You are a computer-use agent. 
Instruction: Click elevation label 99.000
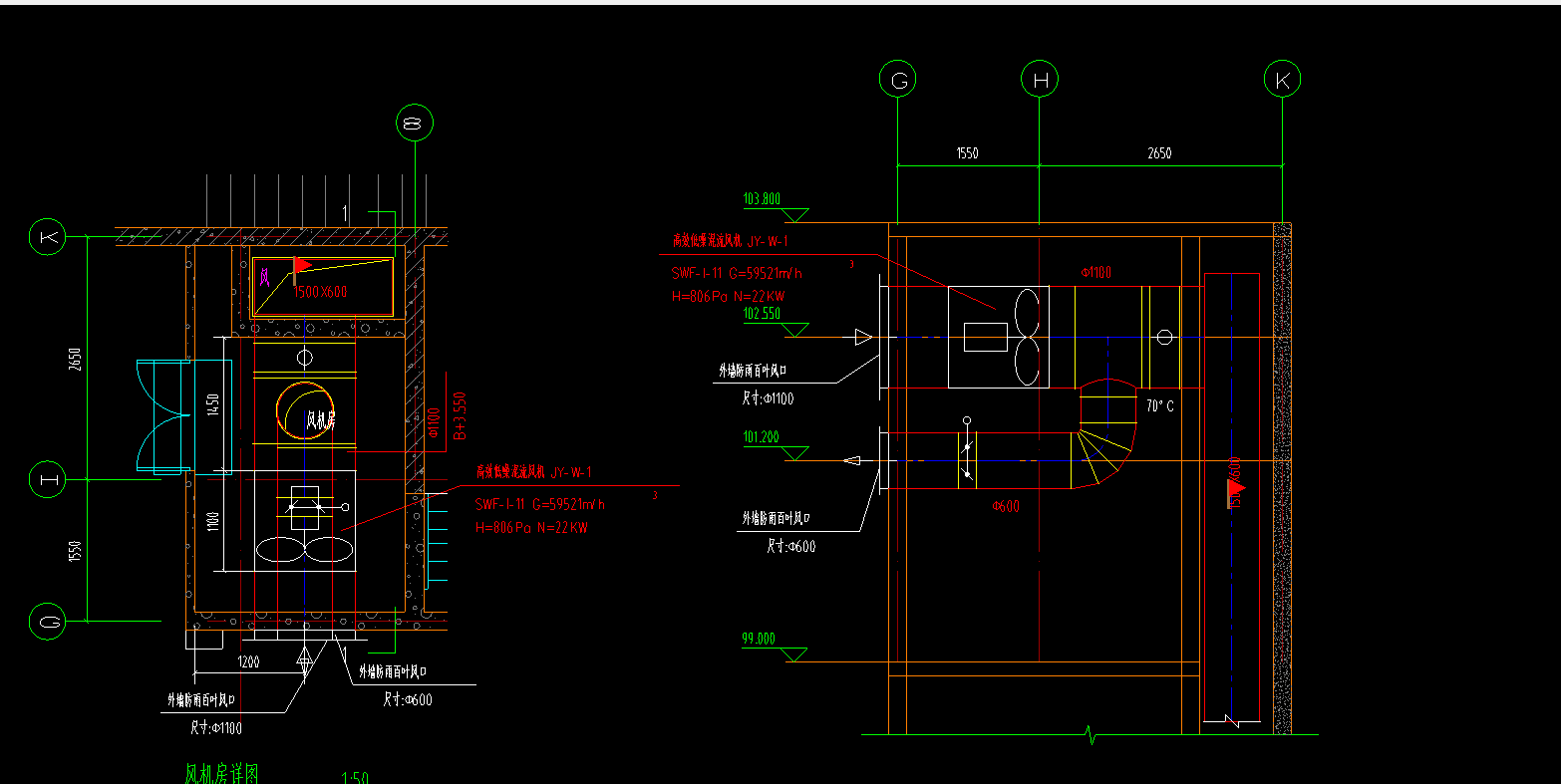click(x=759, y=639)
